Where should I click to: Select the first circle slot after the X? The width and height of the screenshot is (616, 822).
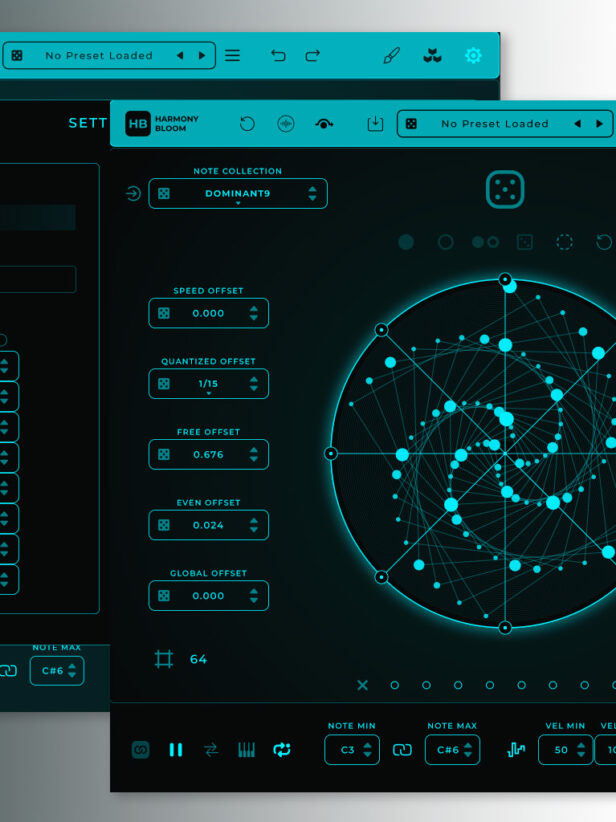point(395,685)
